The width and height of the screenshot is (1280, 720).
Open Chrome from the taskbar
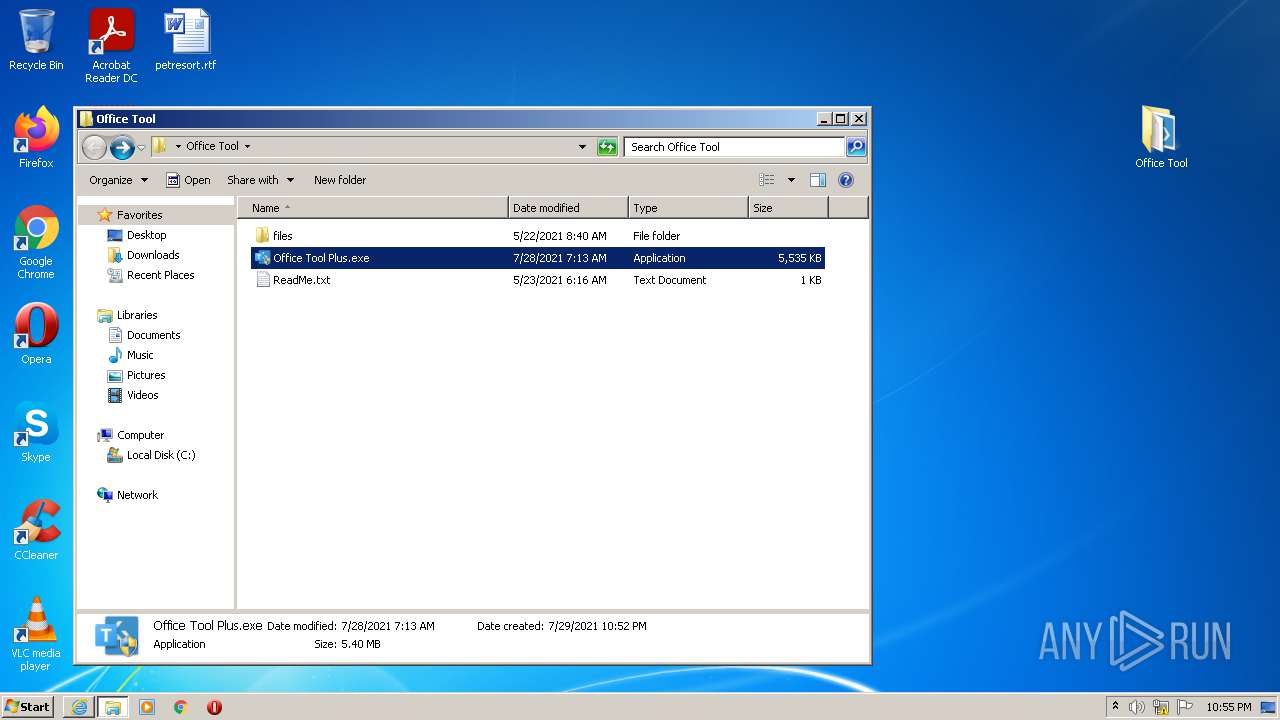coord(181,707)
